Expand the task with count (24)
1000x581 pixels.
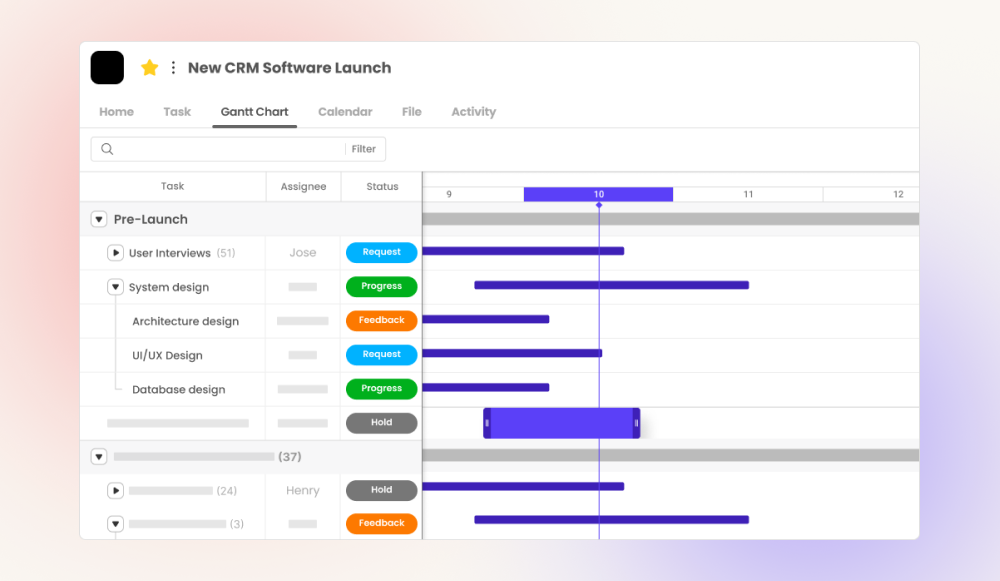click(x=115, y=490)
